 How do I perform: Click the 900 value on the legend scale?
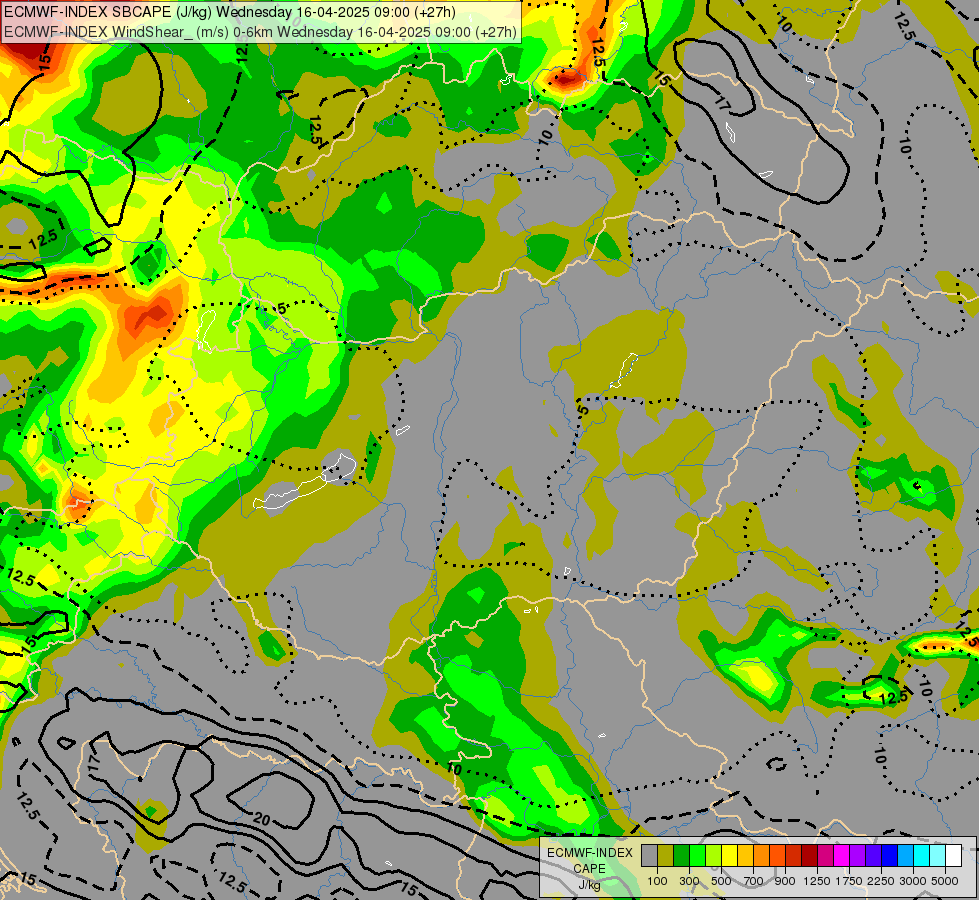point(785,881)
